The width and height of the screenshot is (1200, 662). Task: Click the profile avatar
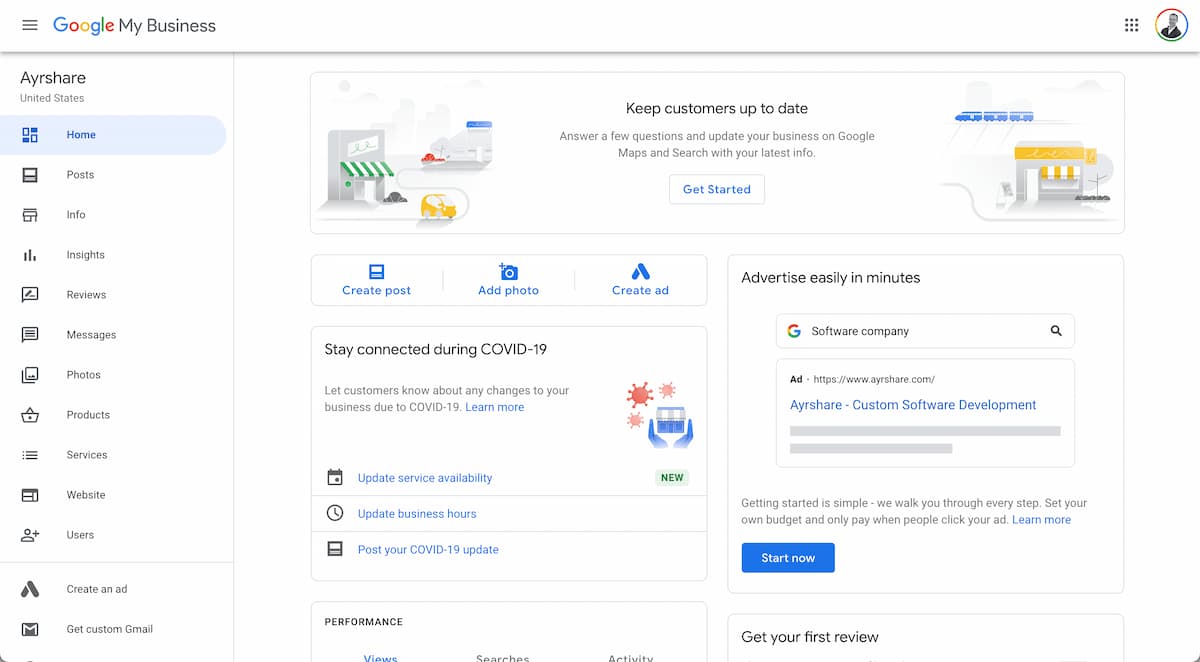1171,24
